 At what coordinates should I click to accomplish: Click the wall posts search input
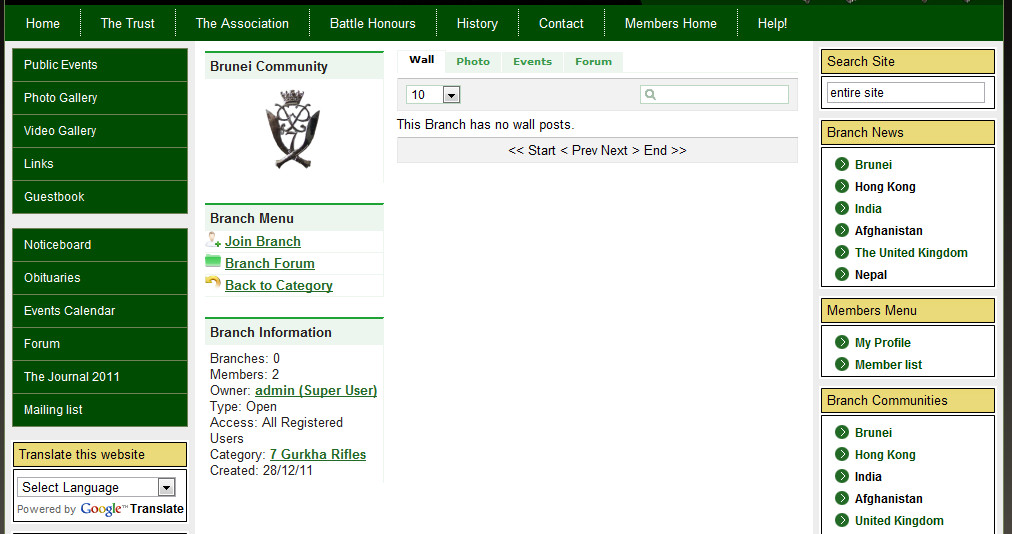pos(714,94)
